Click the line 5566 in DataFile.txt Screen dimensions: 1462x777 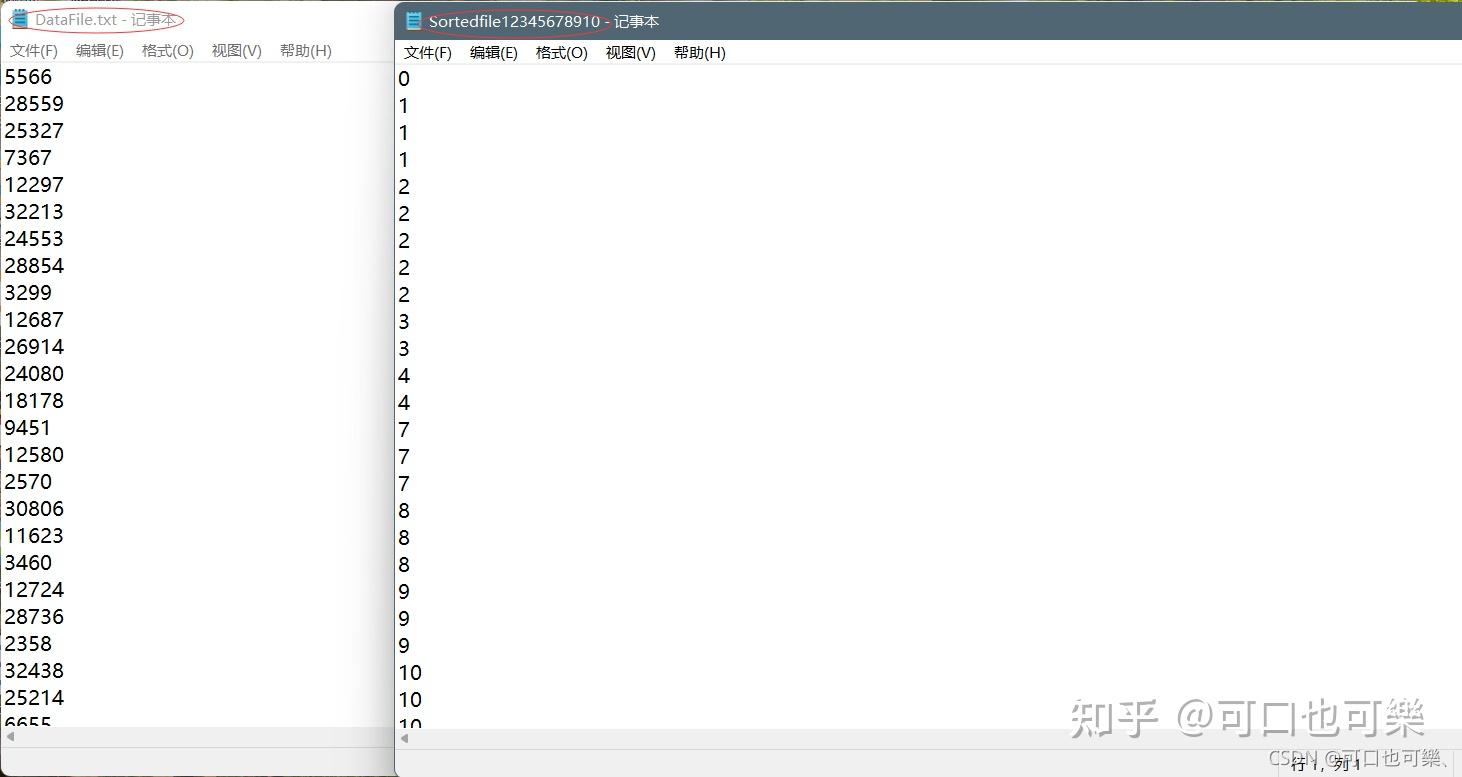pos(28,77)
